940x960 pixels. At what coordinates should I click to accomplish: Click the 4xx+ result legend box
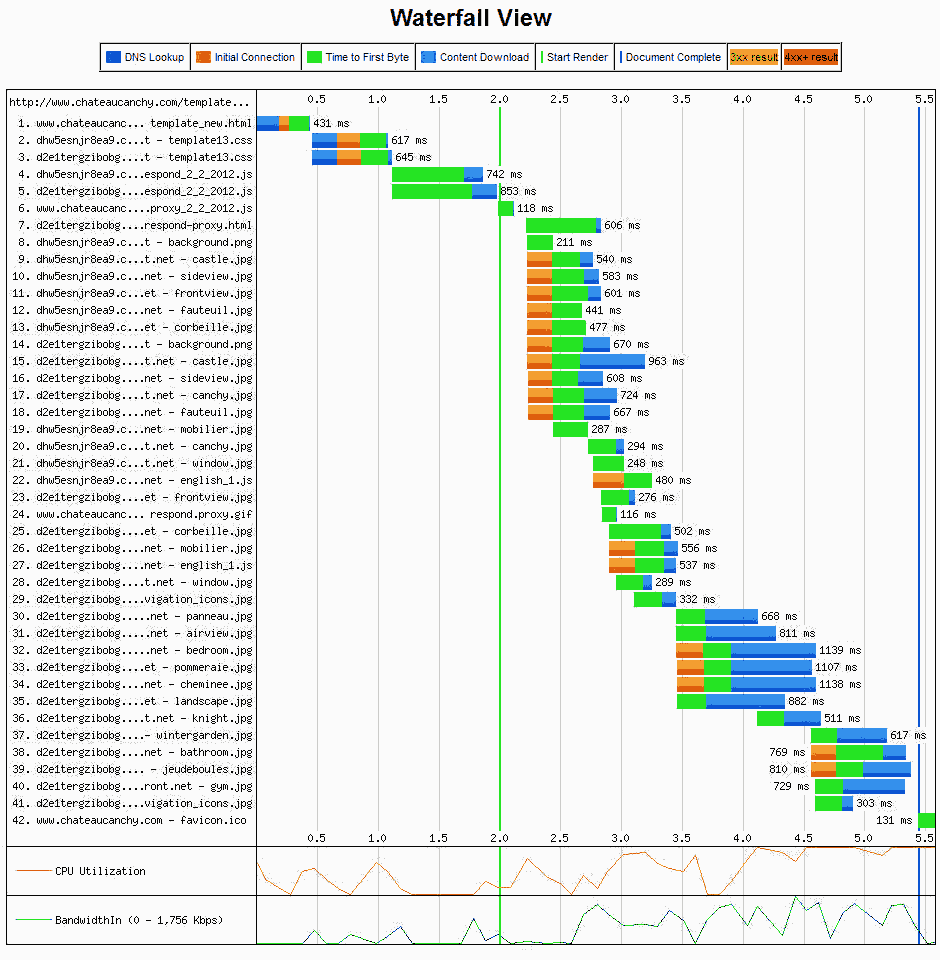[810, 57]
